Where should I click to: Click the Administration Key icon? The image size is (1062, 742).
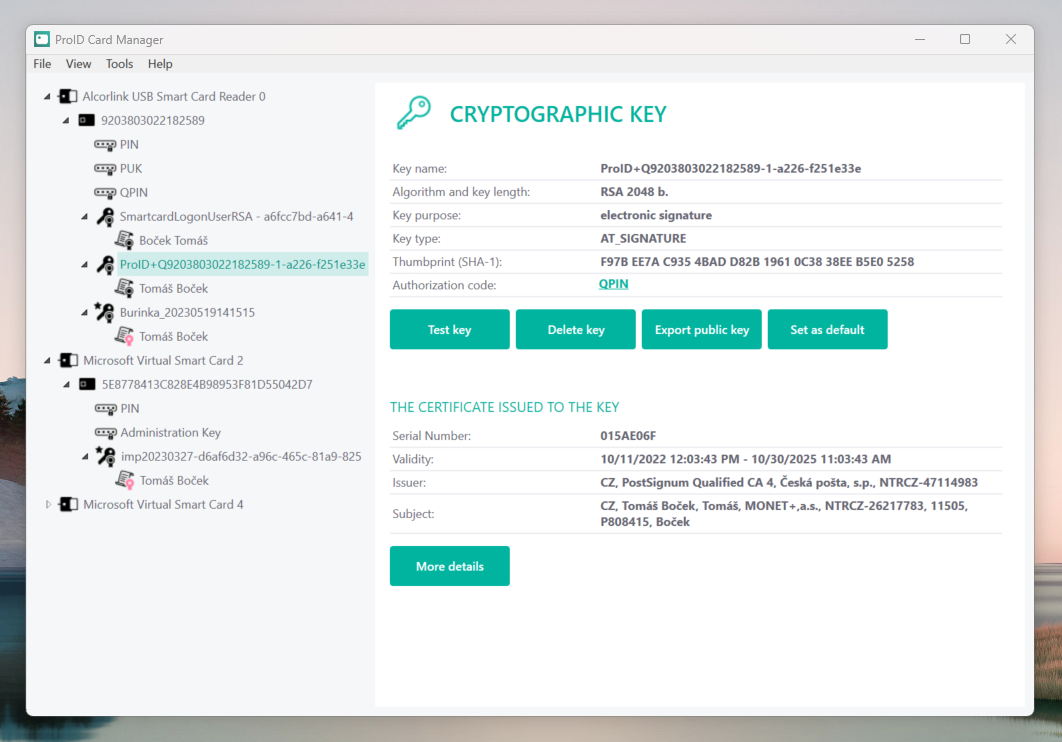click(106, 433)
